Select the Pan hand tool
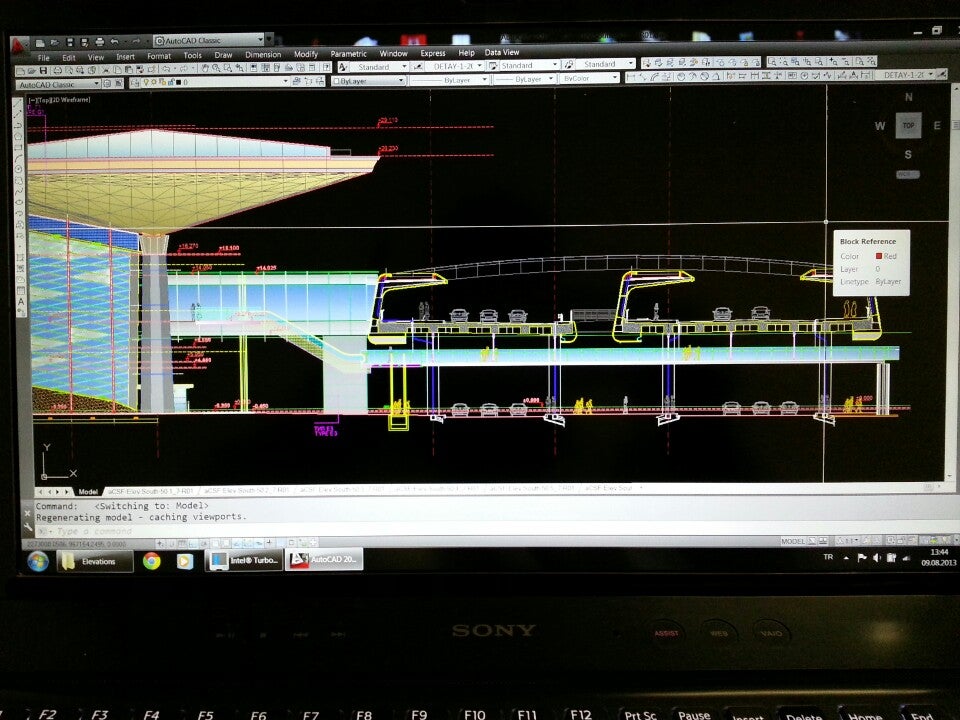Screen dimensions: 960x720 [x=204, y=69]
